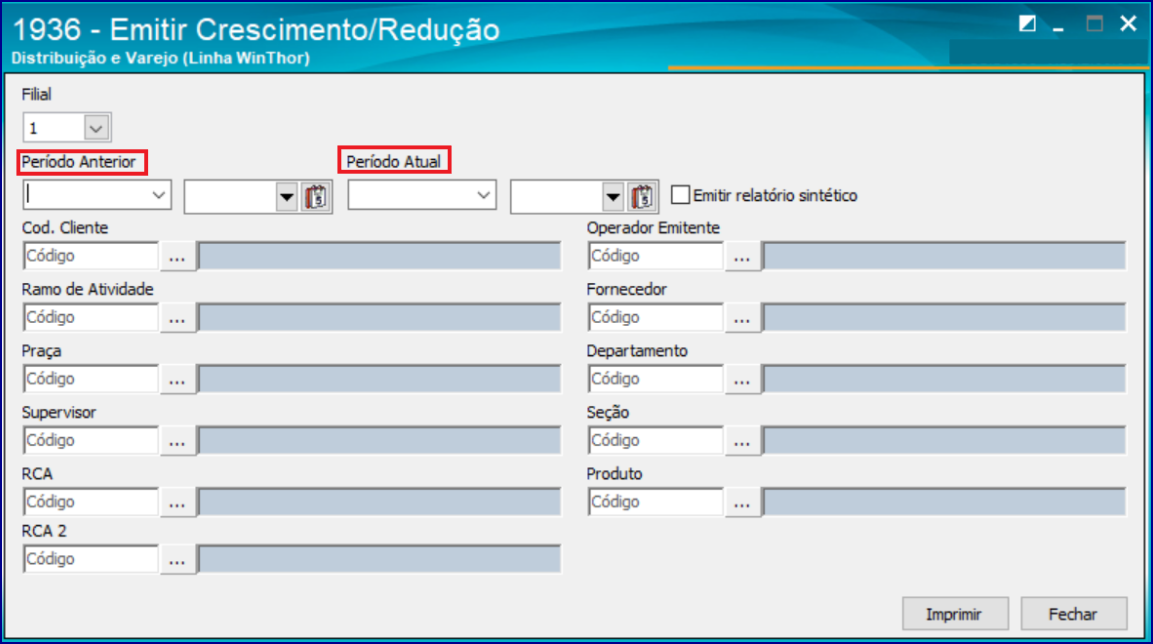This screenshot has height=644, width=1153.
Task: Open Supervisor lookup ellipsis button
Action: pos(177,440)
